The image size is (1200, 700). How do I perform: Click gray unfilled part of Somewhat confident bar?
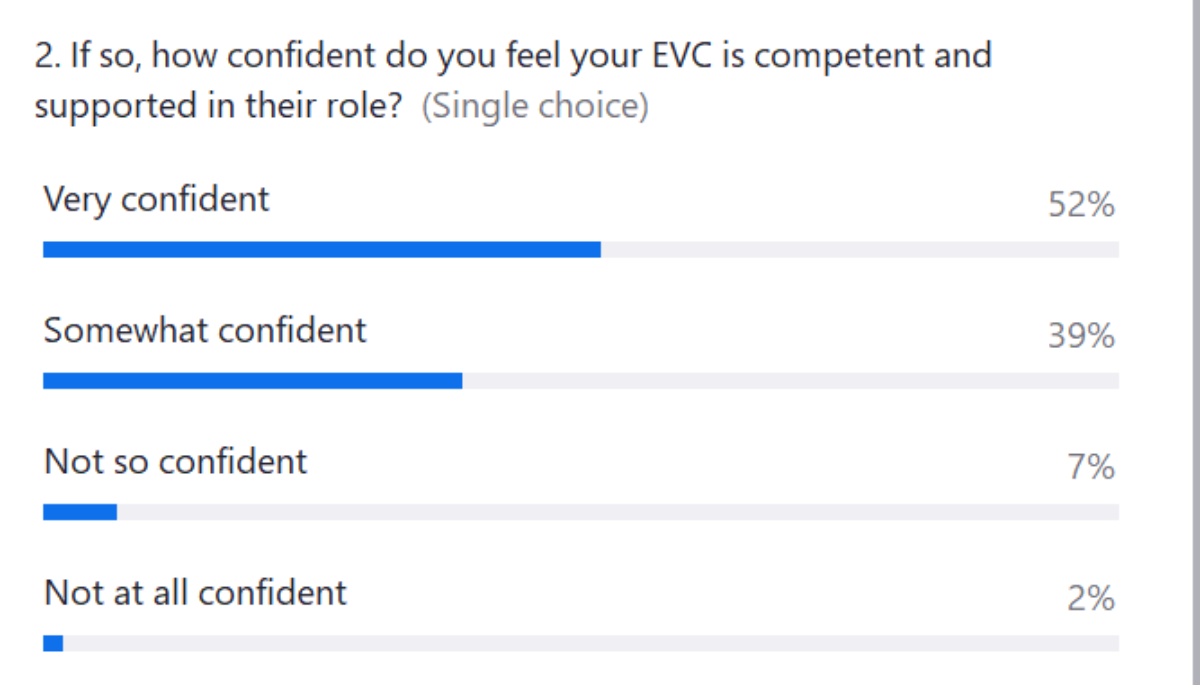point(790,381)
